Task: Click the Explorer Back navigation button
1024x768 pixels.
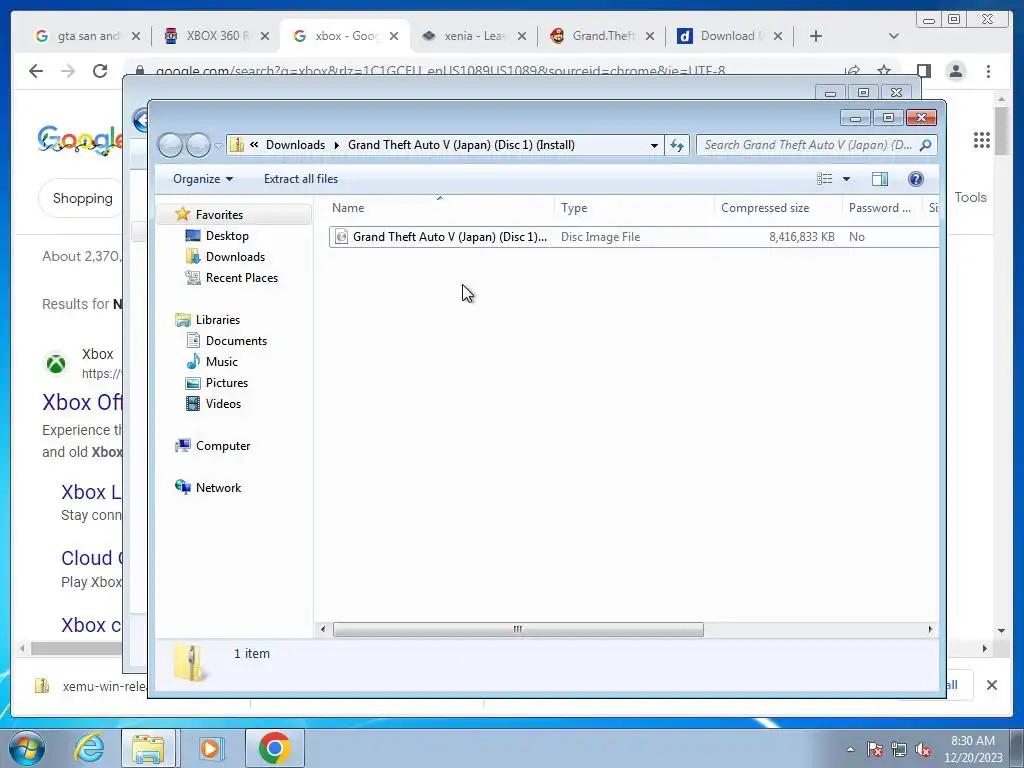Action: pos(170,145)
